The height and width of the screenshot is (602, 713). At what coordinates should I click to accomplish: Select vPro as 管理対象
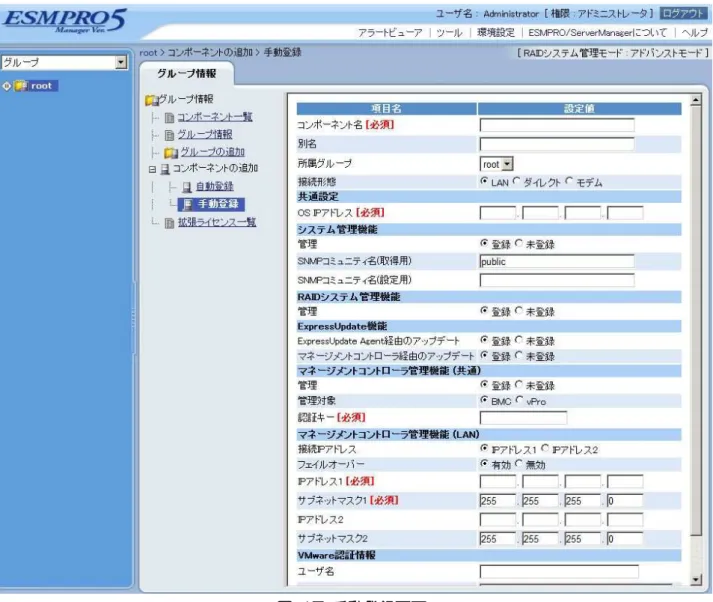pyautogui.click(x=519, y=400)
